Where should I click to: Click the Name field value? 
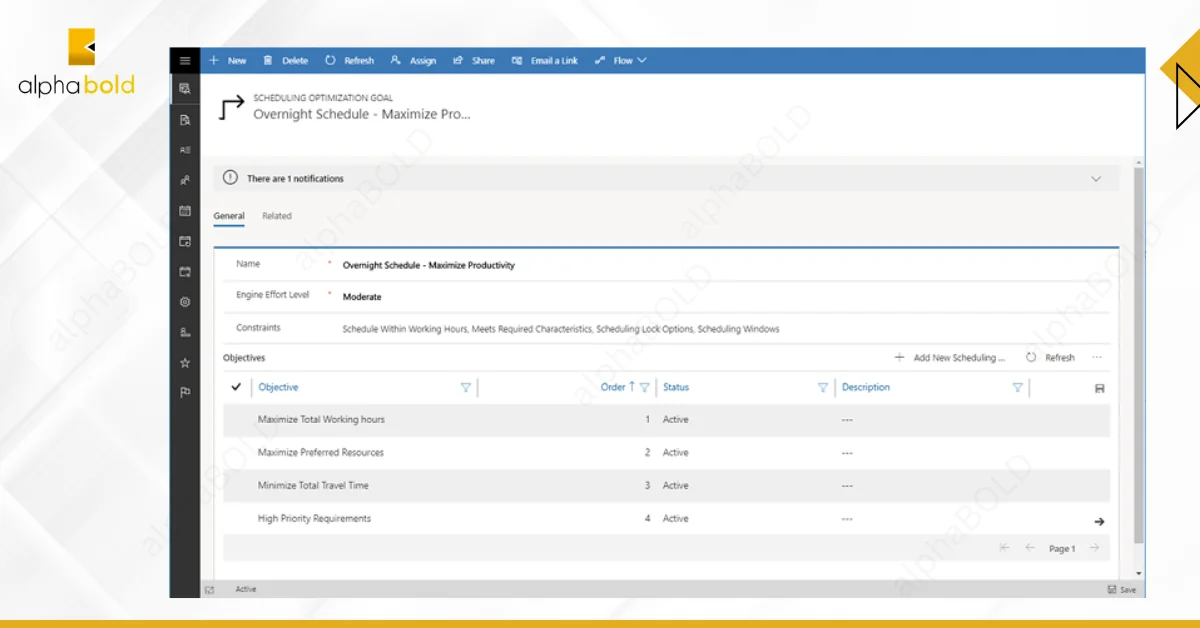[x=429, y=265]
